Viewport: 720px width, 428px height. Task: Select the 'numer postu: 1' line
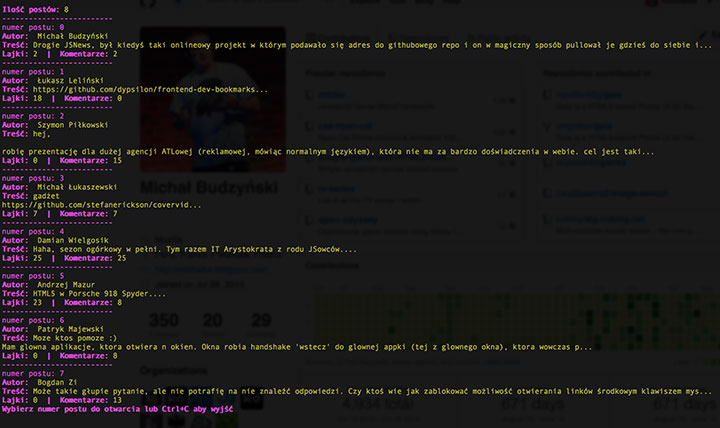(x=33, y=72)
